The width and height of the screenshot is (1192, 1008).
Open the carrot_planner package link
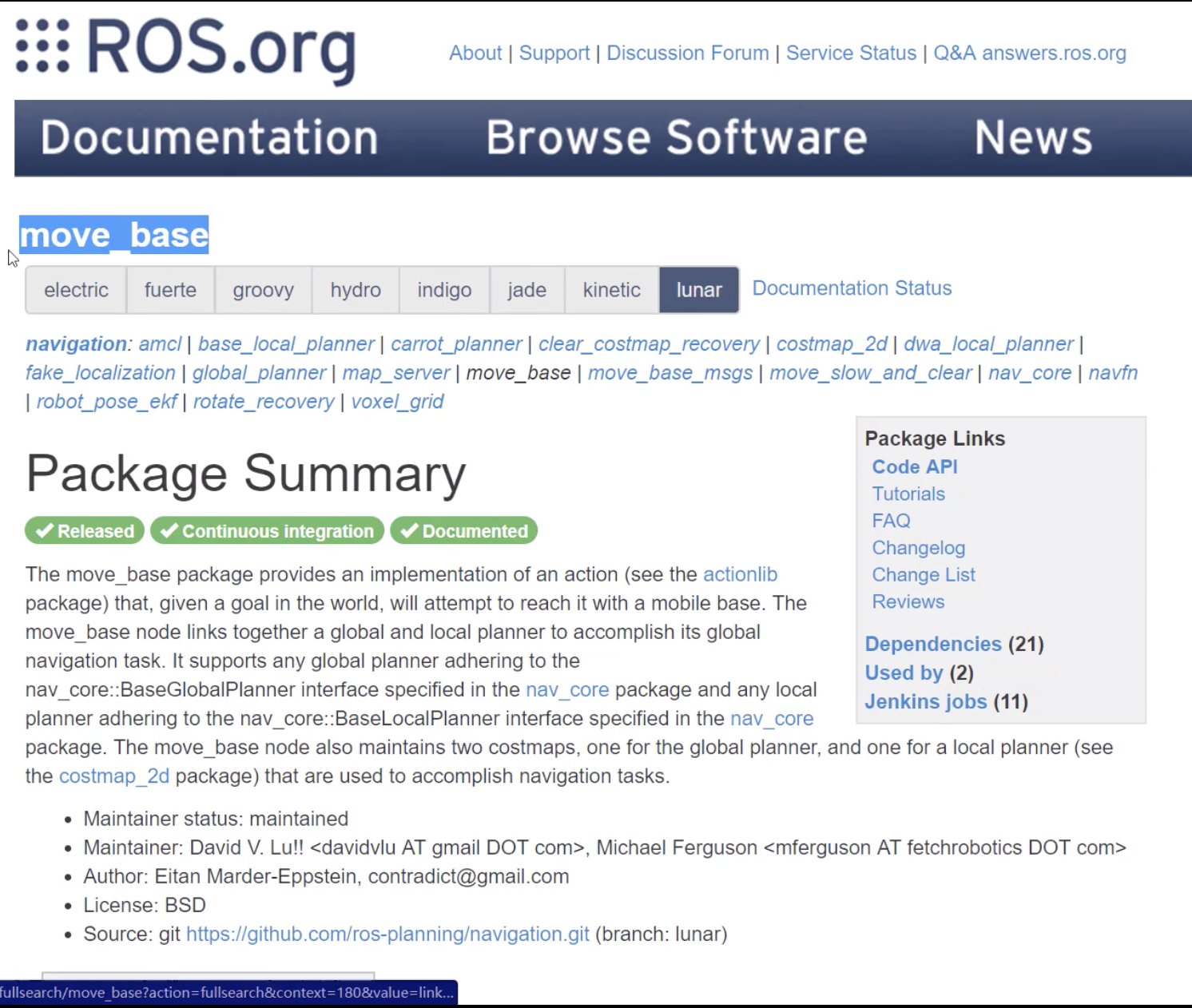click(456, 344)
